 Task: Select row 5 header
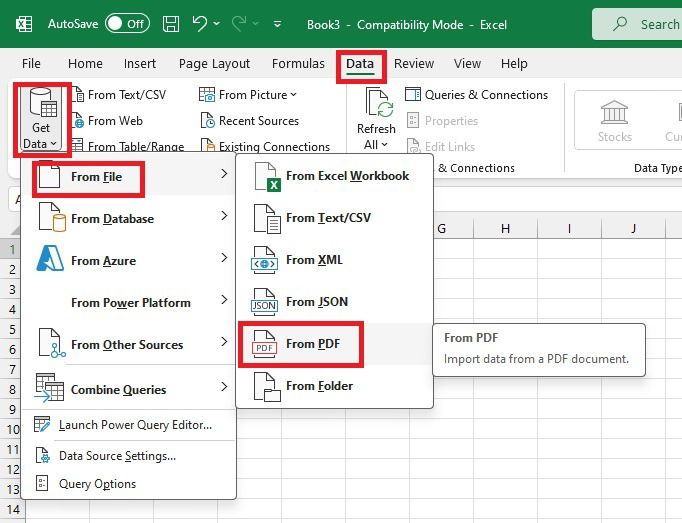12,329
